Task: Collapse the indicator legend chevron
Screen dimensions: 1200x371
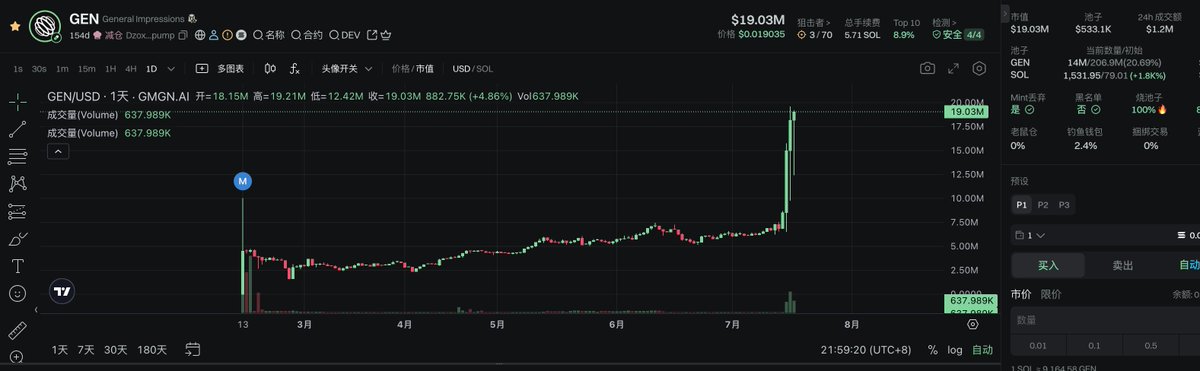Action: coord(57,151)
